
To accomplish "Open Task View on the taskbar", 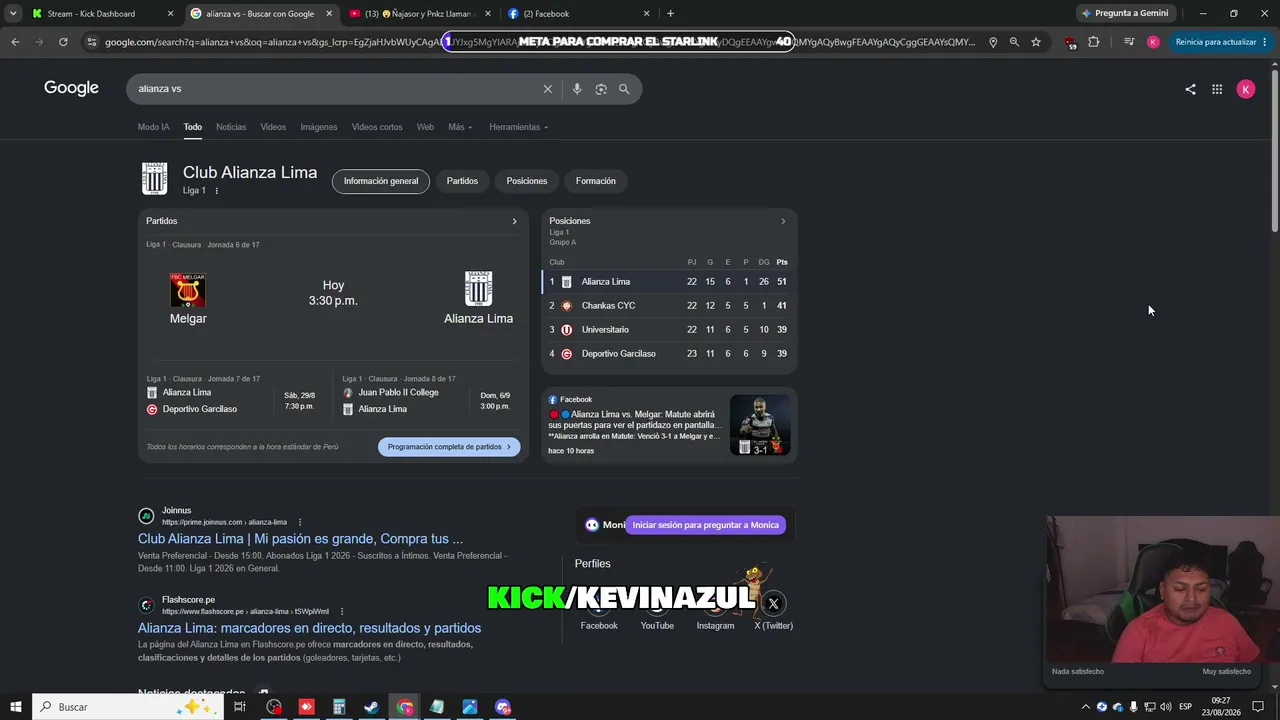I will [240, 707].
